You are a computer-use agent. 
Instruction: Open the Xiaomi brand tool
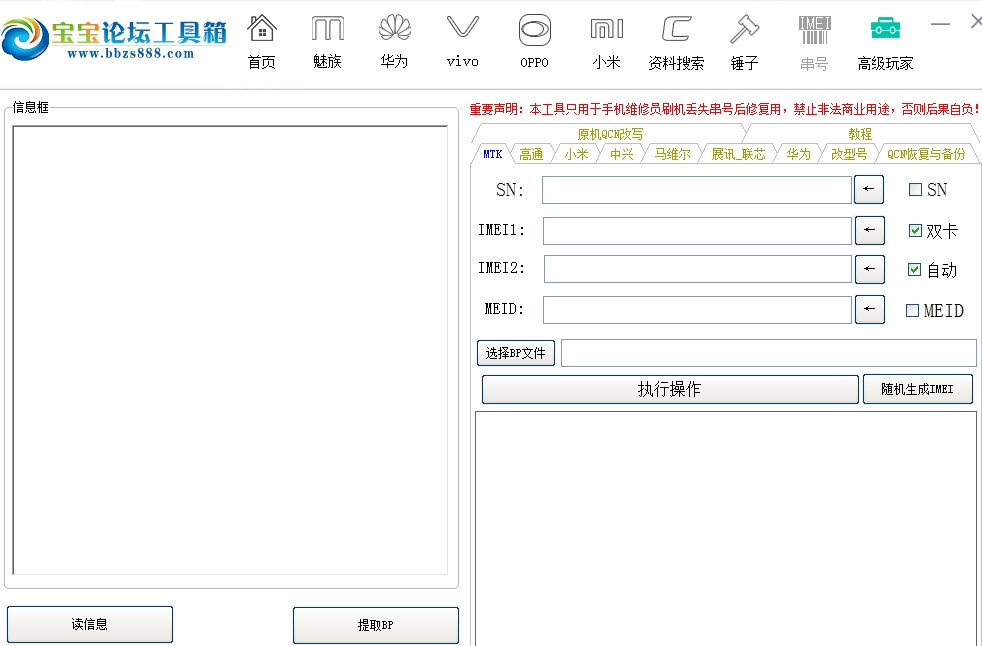(x=607, y=40)
